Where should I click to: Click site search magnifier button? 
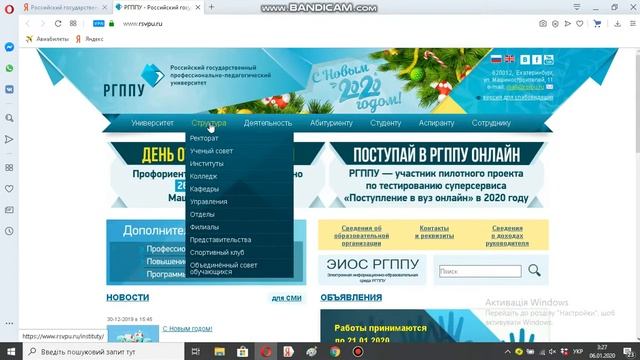click(534, 270)
